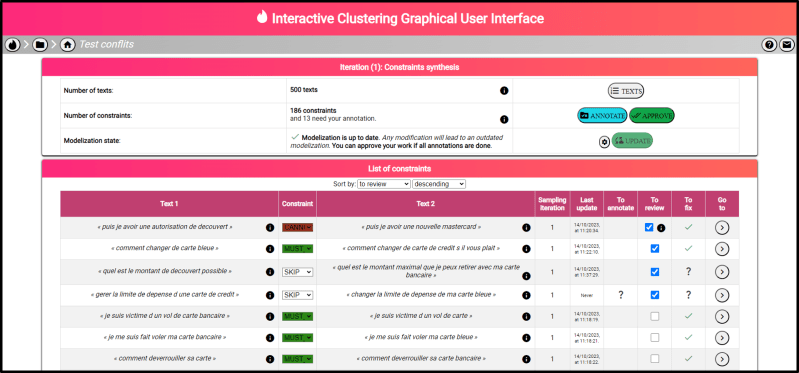
Task: Click the 'Sampling iteration' column header
Action: click(552, 204)
